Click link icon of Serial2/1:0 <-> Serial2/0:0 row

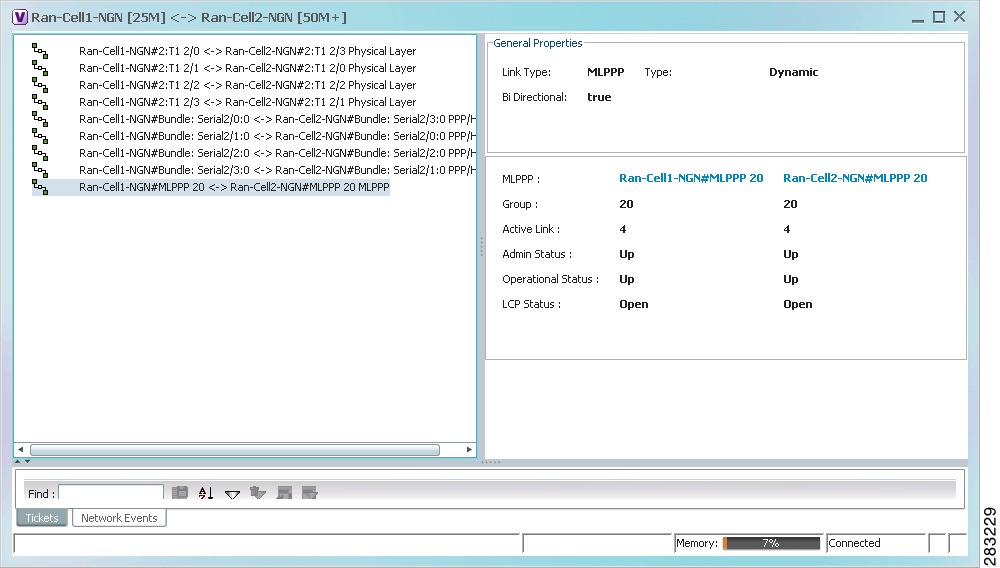pyautogui.click(x=40, y=136)
